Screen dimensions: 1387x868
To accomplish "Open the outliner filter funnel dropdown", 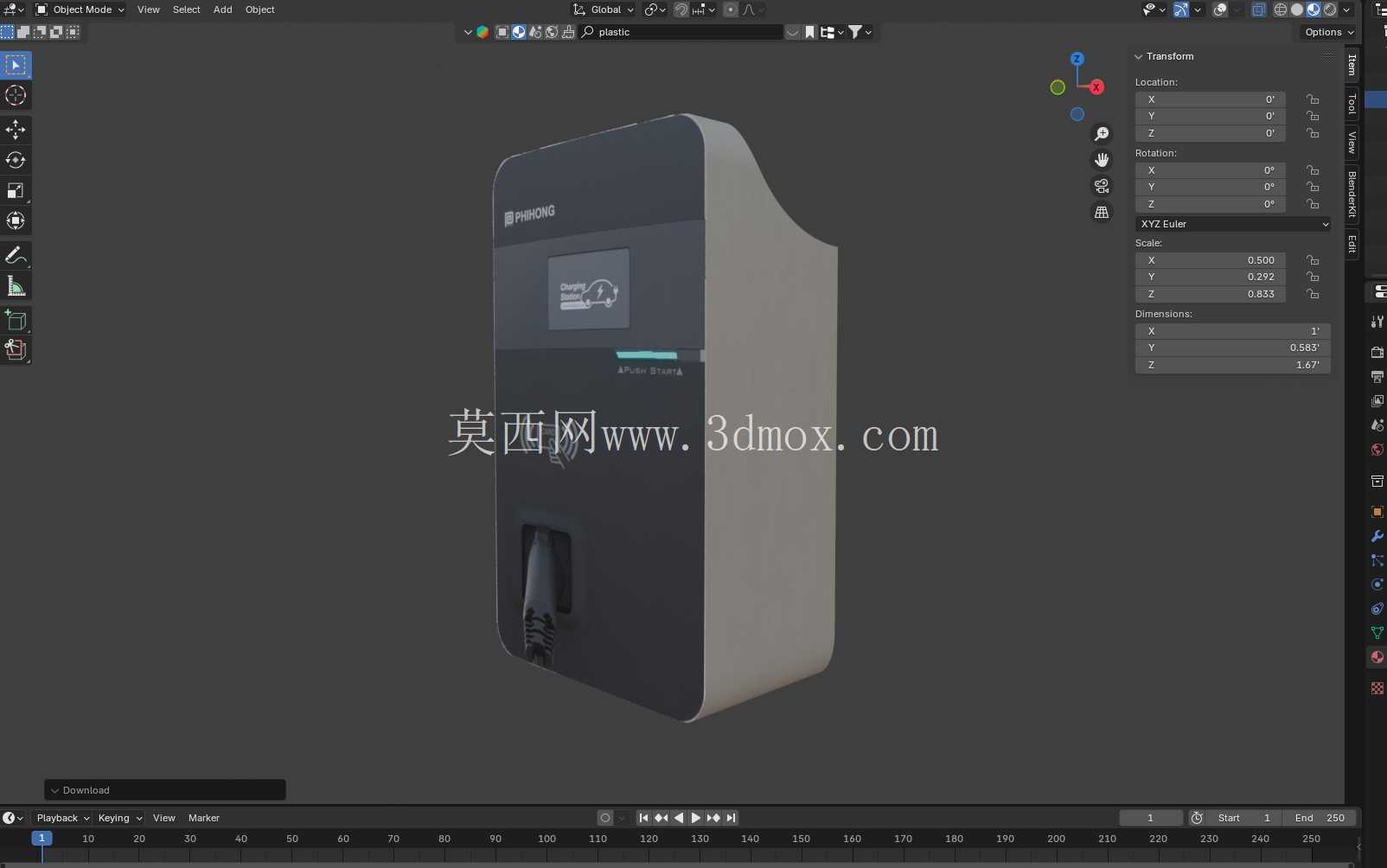I will coord(860,32).
